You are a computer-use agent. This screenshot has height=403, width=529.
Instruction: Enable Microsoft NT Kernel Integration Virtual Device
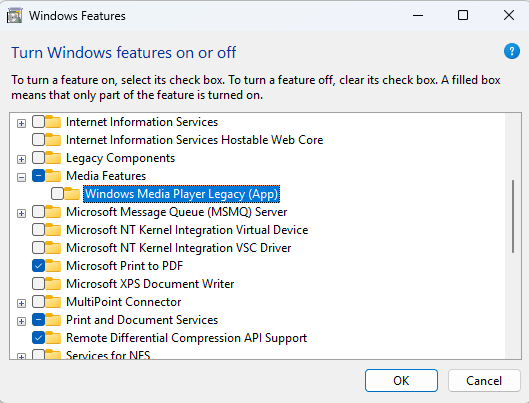point(38,230)
